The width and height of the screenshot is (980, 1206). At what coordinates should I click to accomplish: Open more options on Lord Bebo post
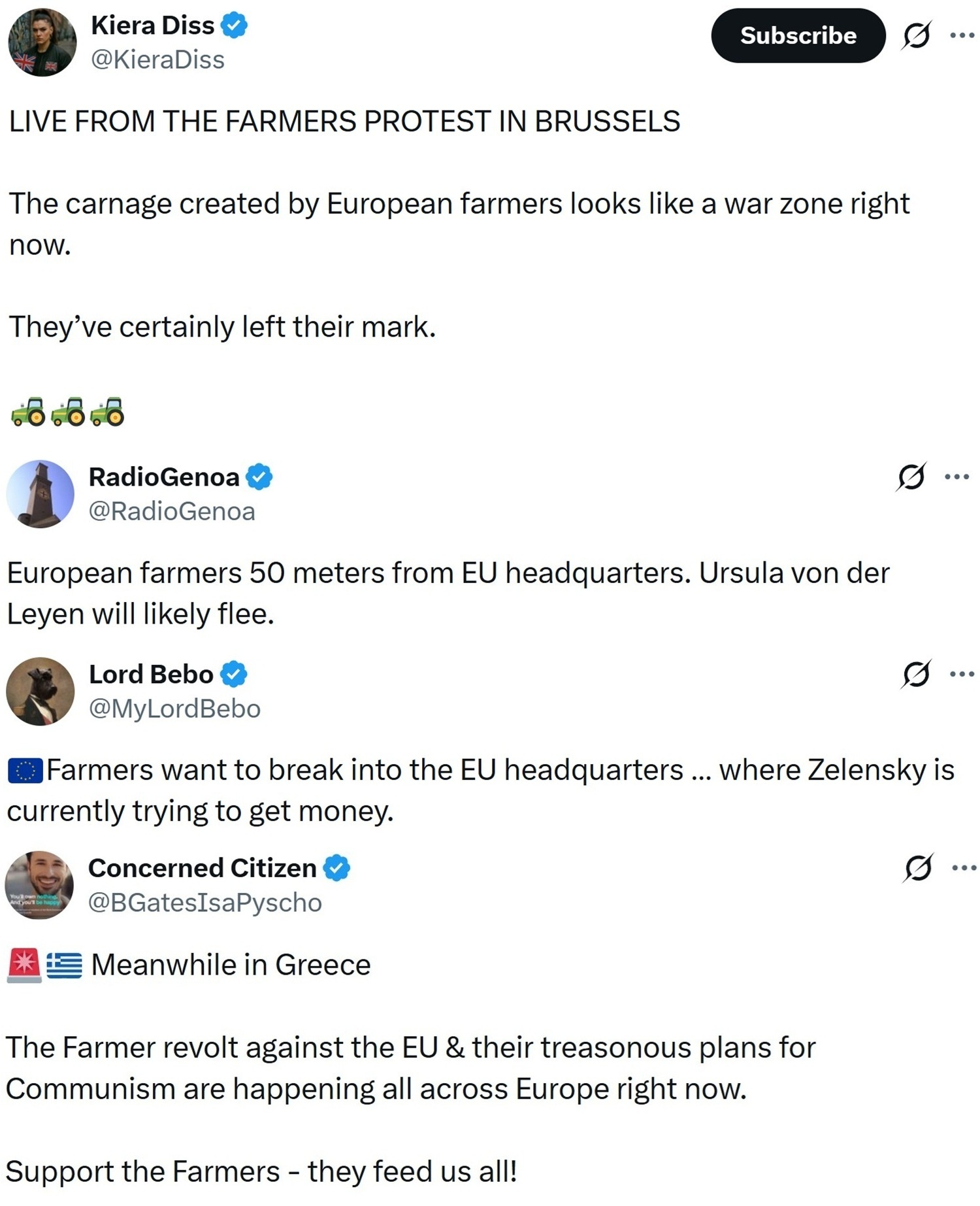tap(962, 674)
